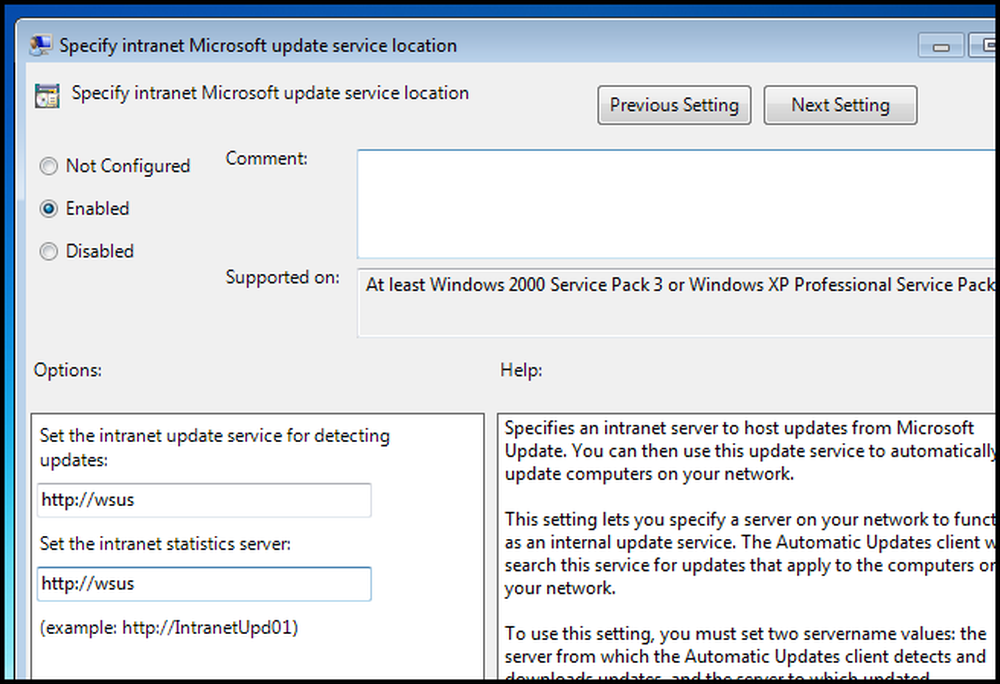Go to Next Setting
This screenshot has height=684, width=1000.
click(x=840, y=105)
